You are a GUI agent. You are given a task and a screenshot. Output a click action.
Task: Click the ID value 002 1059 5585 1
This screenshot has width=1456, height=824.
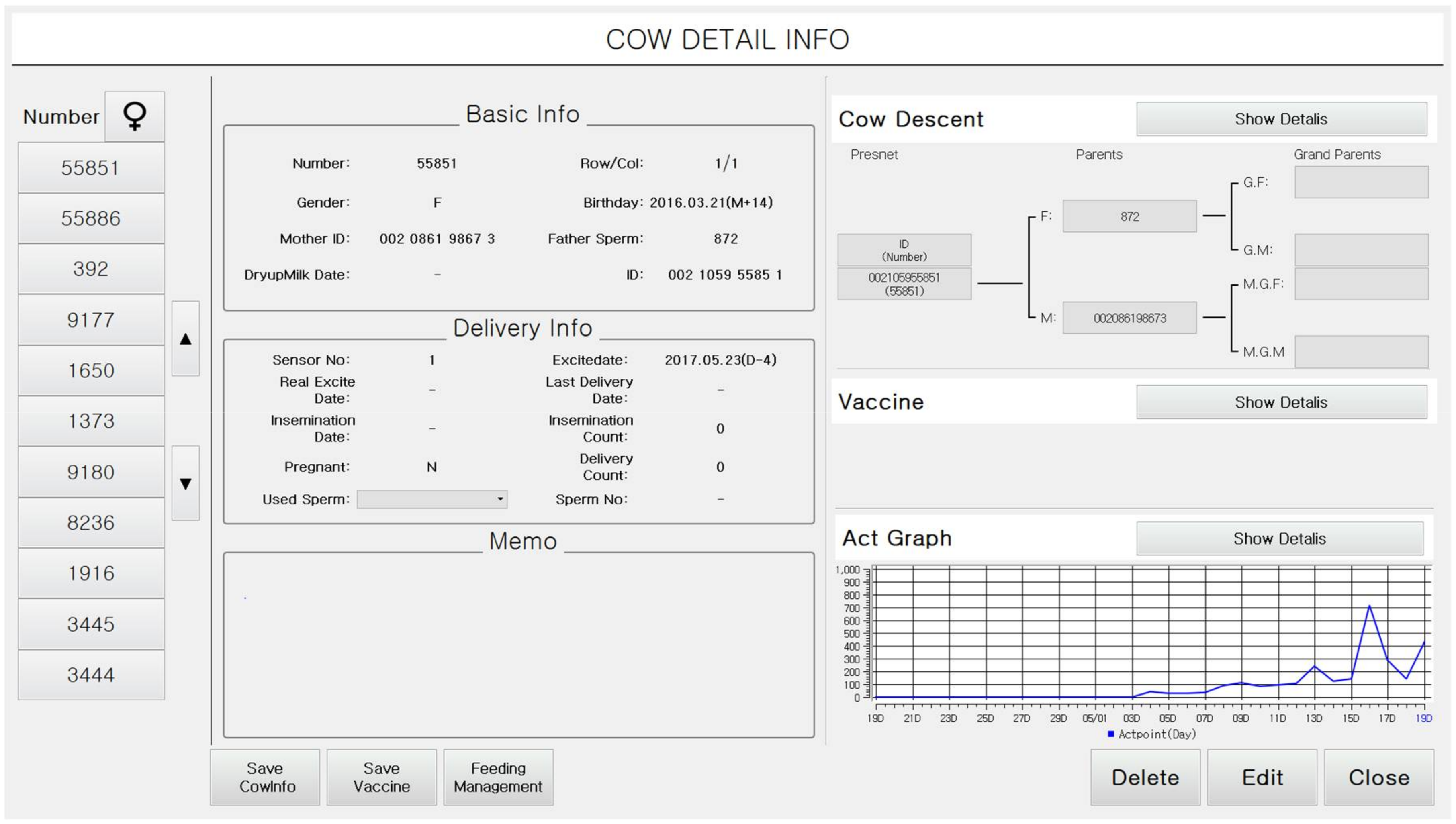pos(725,275)
